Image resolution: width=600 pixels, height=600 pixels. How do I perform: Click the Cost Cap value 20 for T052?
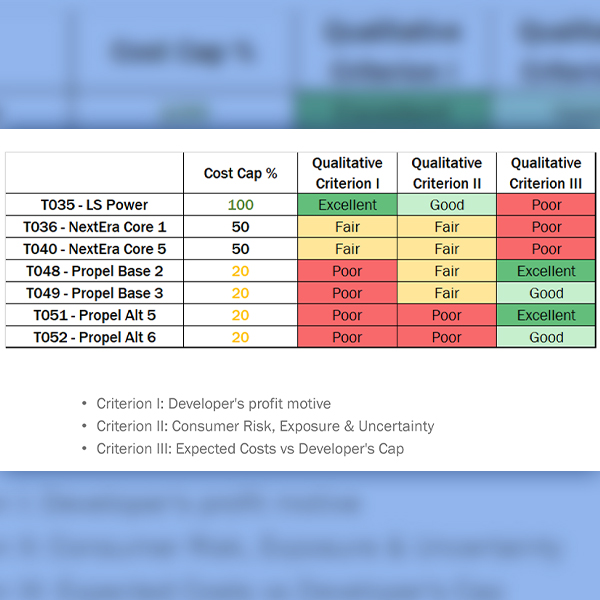[x=240, y=337]
